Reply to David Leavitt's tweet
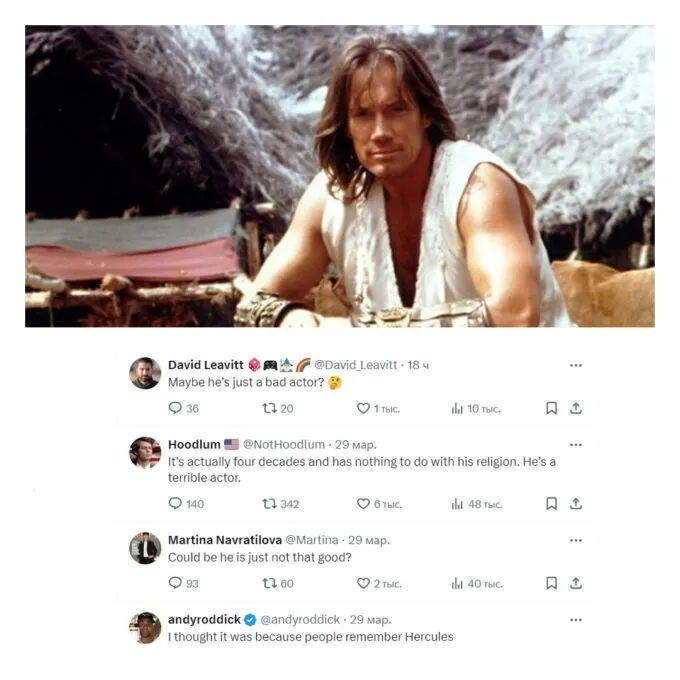 175,408
